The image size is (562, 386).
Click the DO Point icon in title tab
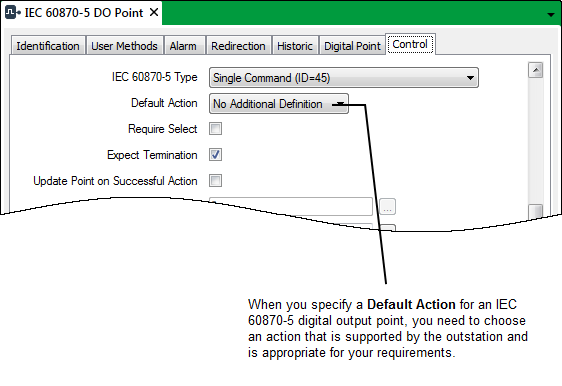pos(13,13)
